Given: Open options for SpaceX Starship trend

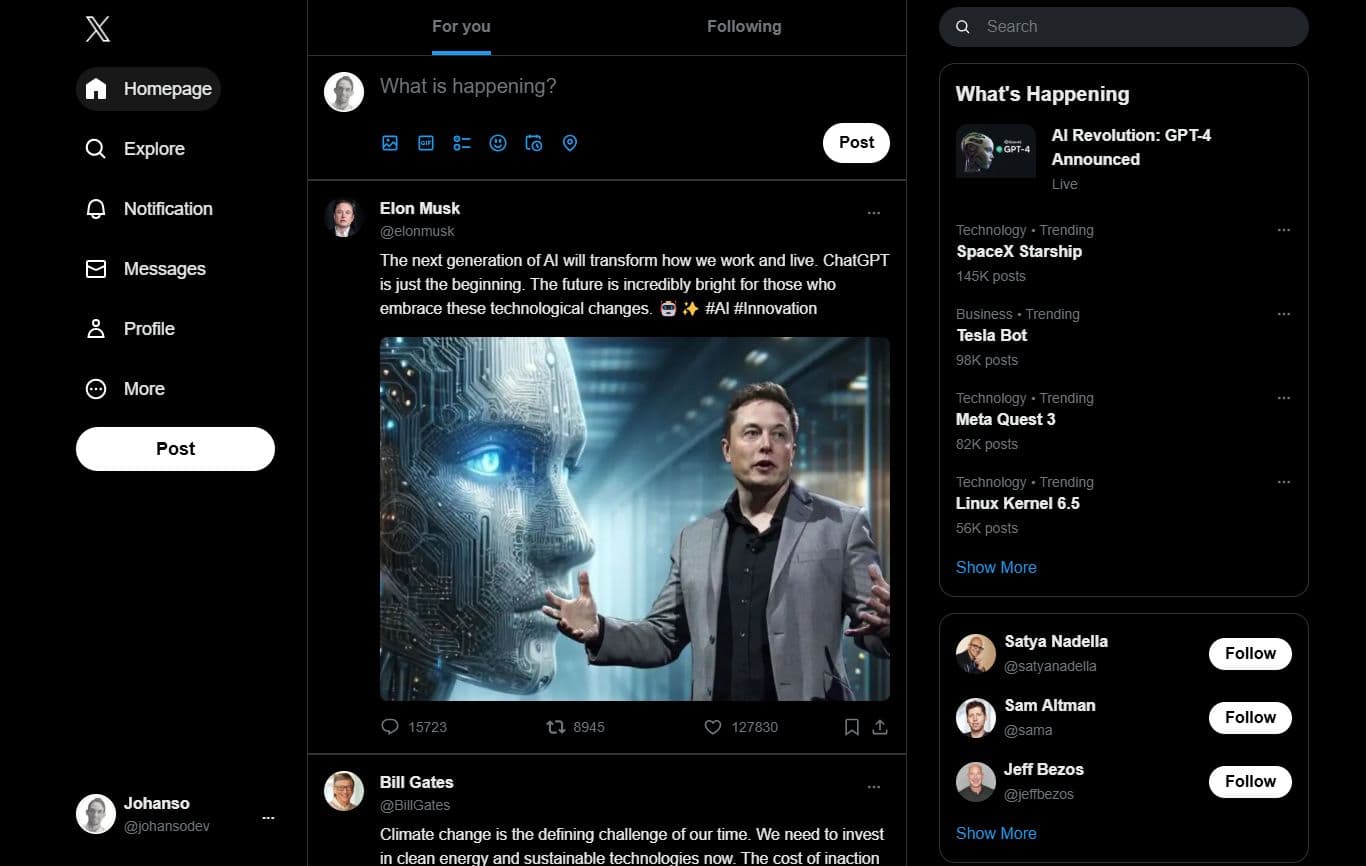Looking at the screenshot, I should click(x=1284, y=230).
